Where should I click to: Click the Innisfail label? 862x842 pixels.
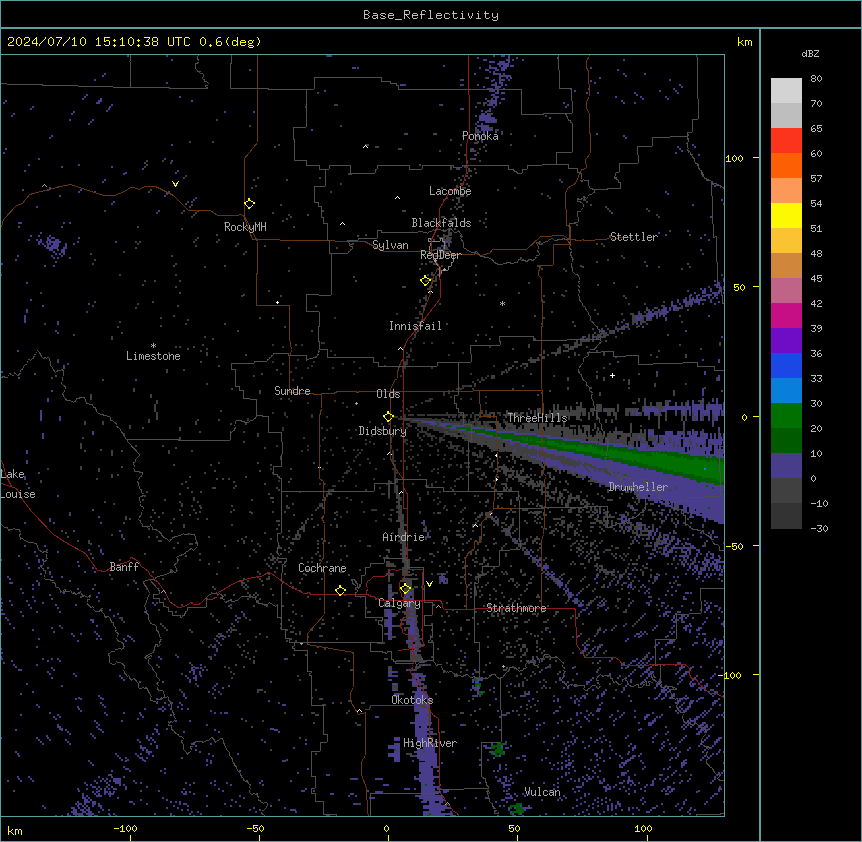pyautogui.click(x=415, y=326)
